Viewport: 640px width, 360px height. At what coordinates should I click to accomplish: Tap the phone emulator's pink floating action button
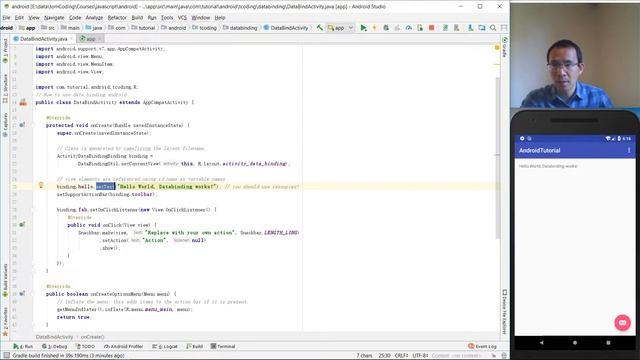(622, 322)
